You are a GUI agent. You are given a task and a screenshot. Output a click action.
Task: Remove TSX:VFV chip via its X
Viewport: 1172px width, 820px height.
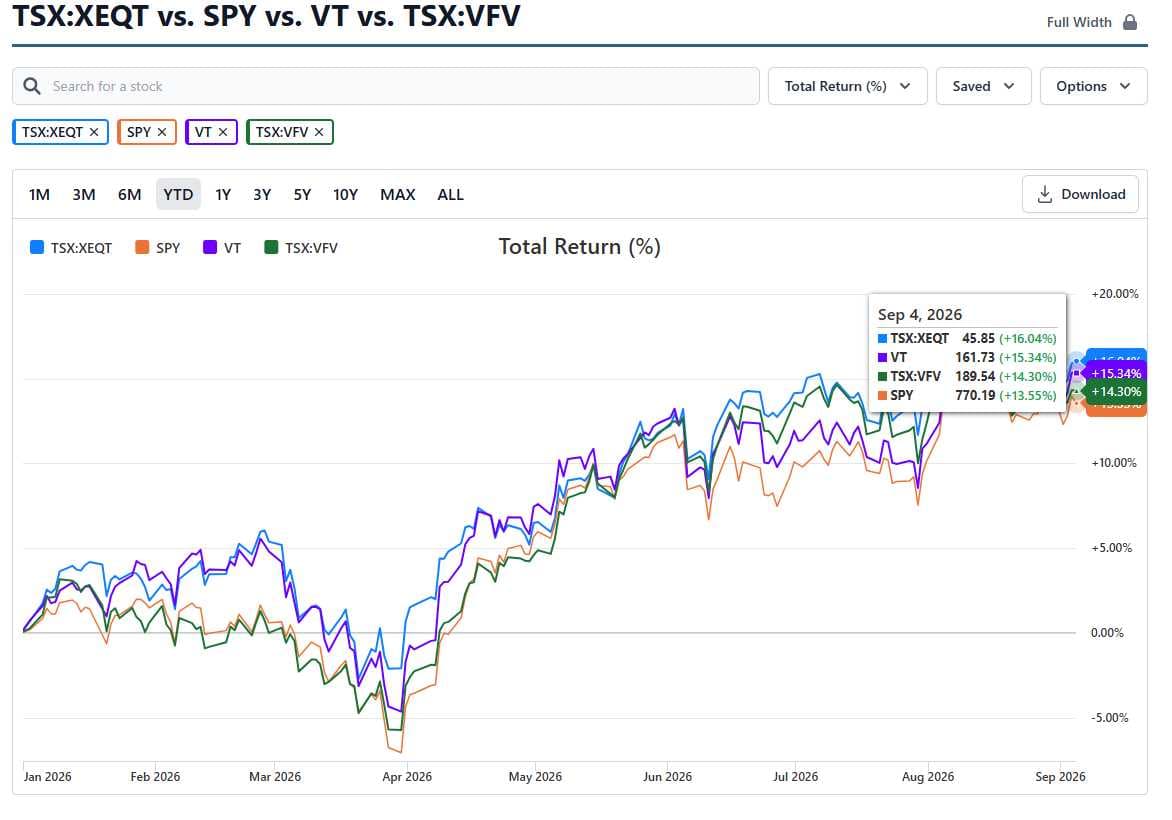319,132
